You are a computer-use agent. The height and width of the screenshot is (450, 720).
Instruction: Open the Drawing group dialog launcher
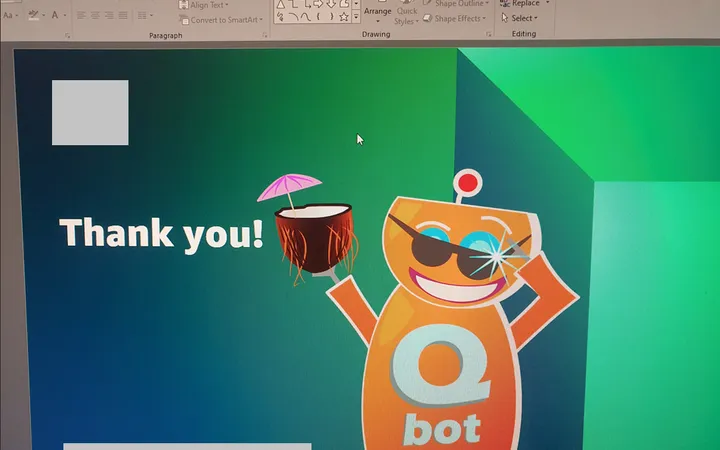(x=488, y=34)
